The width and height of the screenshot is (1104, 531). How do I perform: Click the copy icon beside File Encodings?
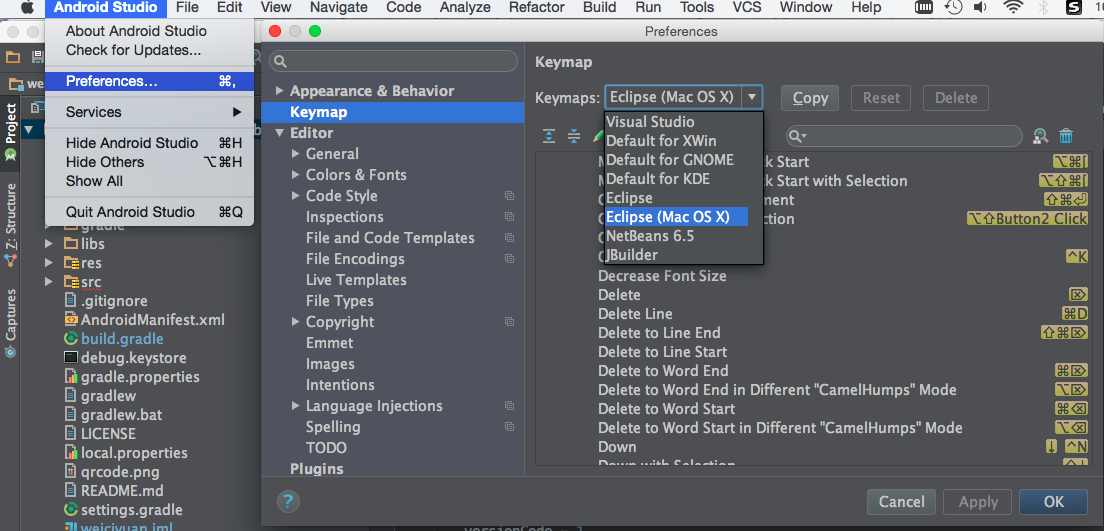pyautogui.click(x=509, y=258)
